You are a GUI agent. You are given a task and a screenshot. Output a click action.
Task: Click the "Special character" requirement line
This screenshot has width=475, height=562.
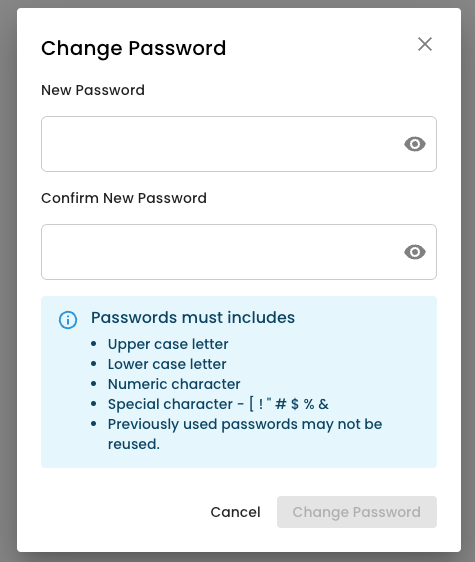click(x=218, y=404)
